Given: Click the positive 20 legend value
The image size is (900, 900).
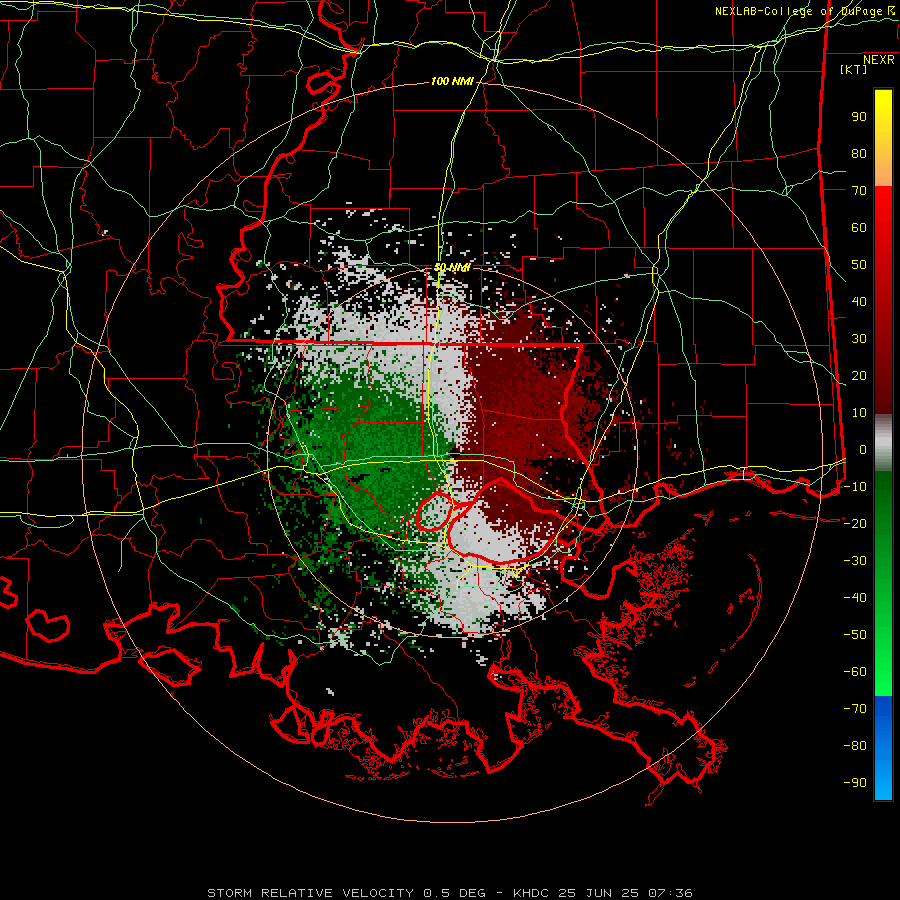Looking at the screenshot, I should [859, 375].
